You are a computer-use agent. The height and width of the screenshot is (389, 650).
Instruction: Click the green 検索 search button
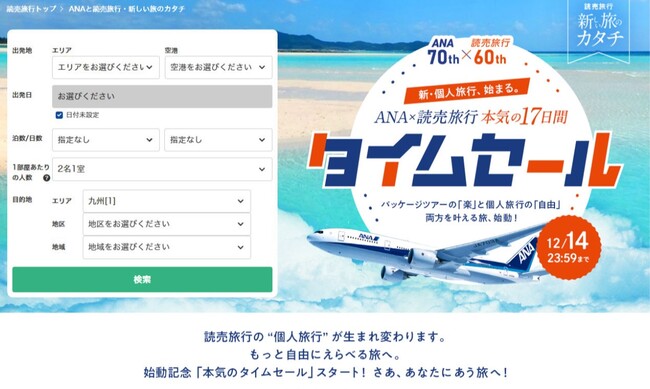coord(142,280)
